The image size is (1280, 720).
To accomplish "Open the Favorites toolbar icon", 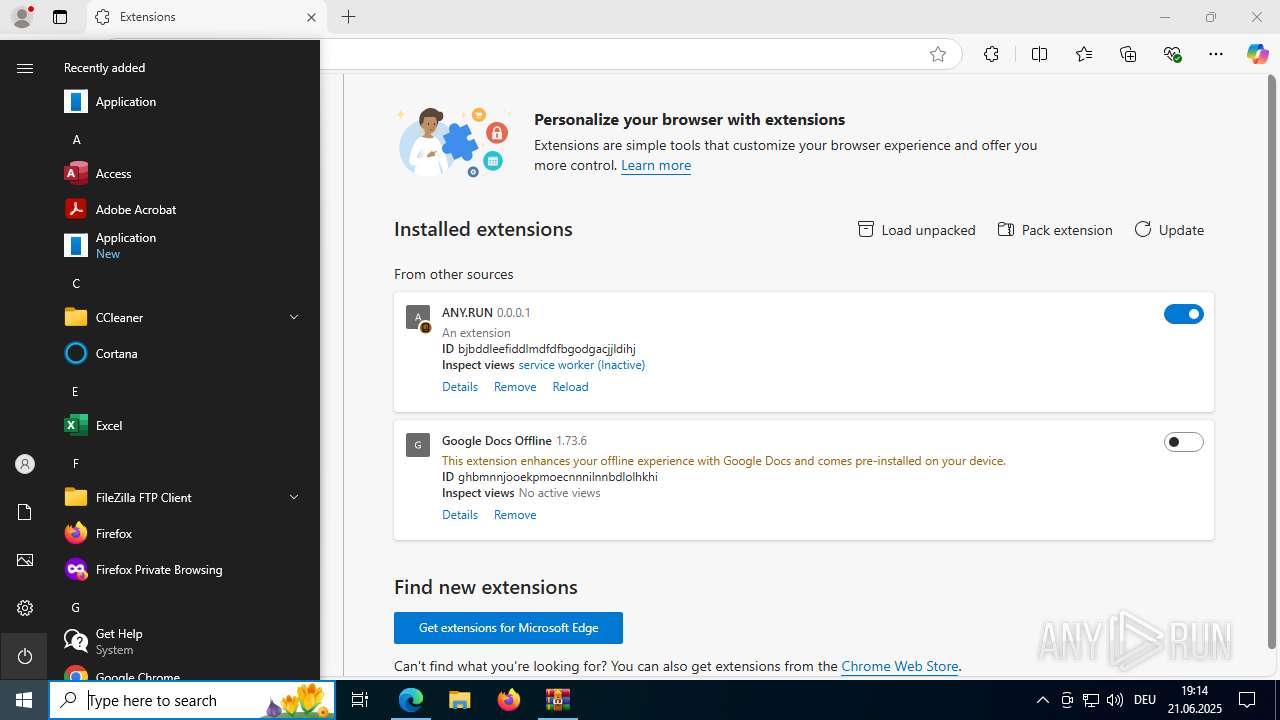I will (1084, 54).
